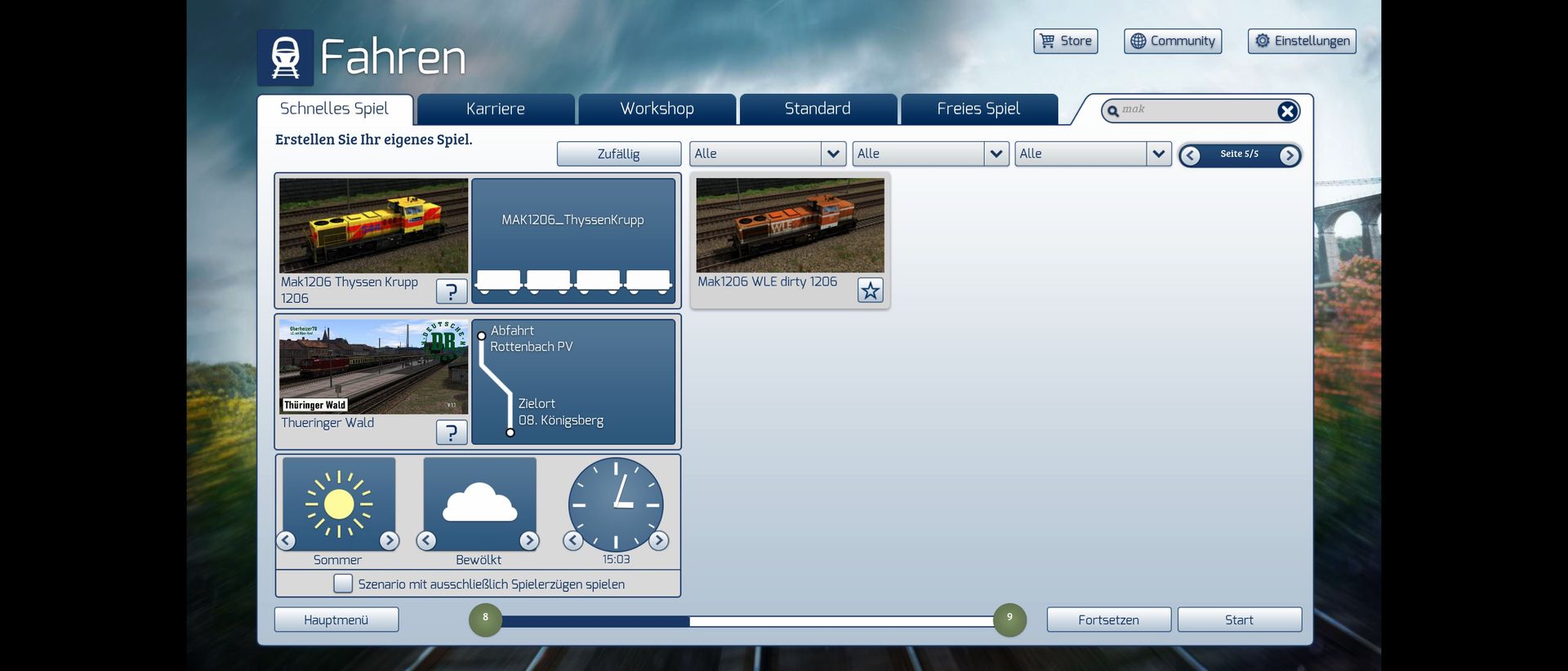Click the route path diagram line
Image resolution: width=1568 pixels, height=671 pixels.
tap(496, 383)
